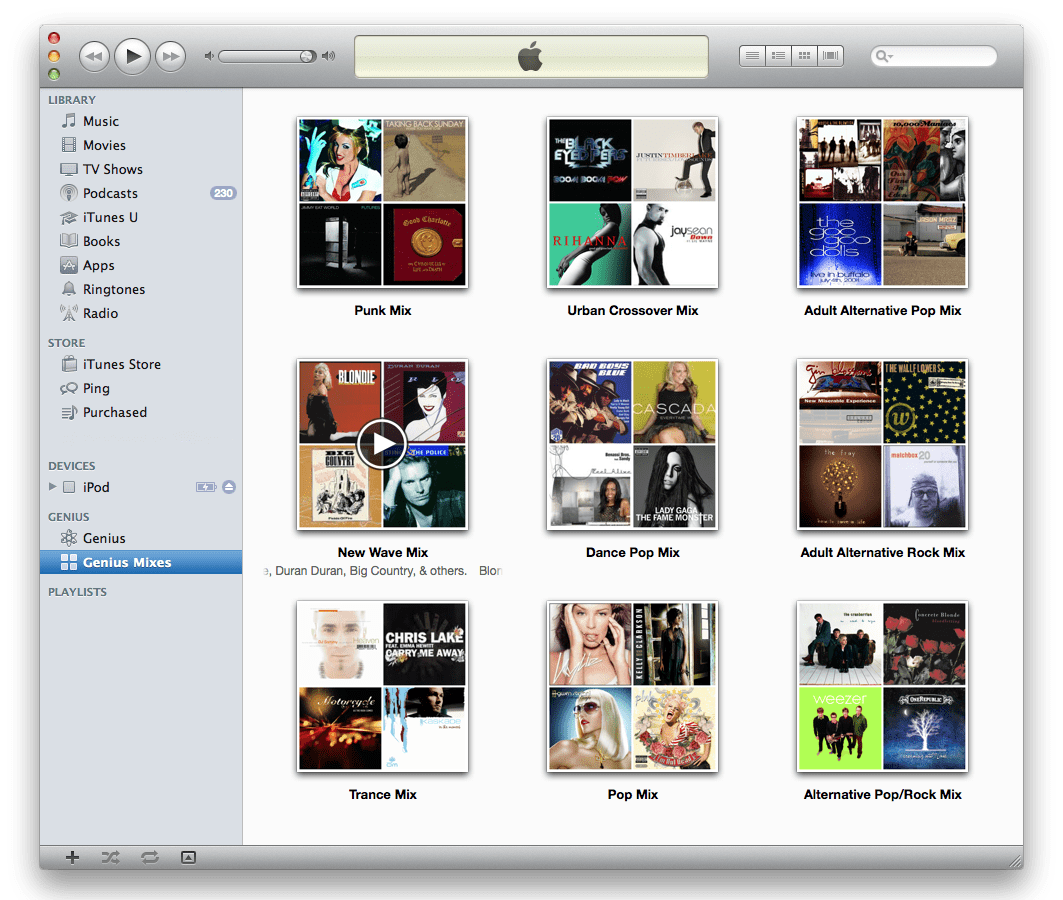
Task: Create a new playlist with the plus button
Action: click(x=71, y=857)
